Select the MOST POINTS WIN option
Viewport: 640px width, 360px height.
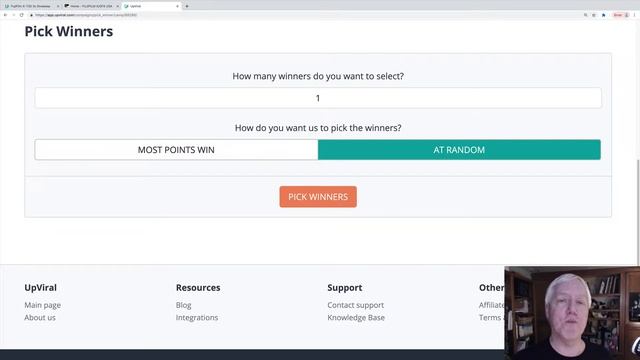coord(176,150)
